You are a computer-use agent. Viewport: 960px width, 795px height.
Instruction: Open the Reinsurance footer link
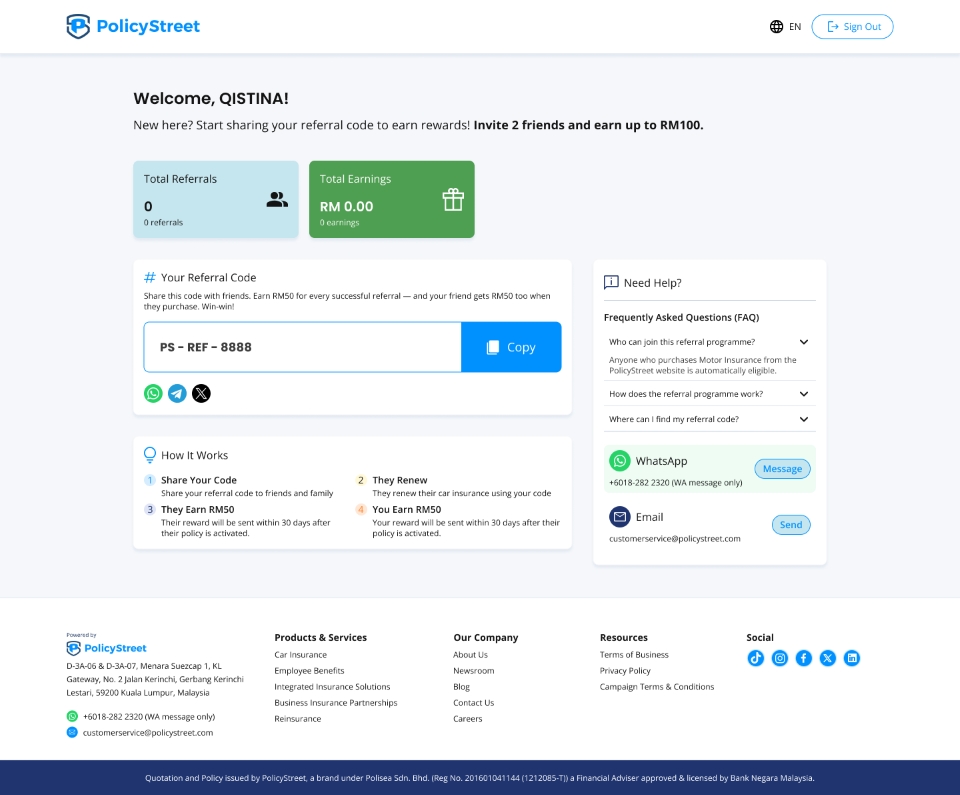pyautogui.click(x=298, y=718)
